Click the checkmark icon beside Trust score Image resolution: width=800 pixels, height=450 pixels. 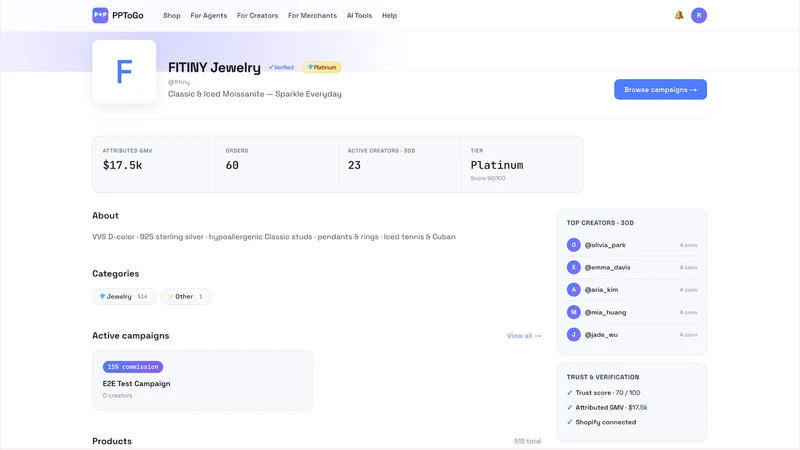(x=569, y=393)
